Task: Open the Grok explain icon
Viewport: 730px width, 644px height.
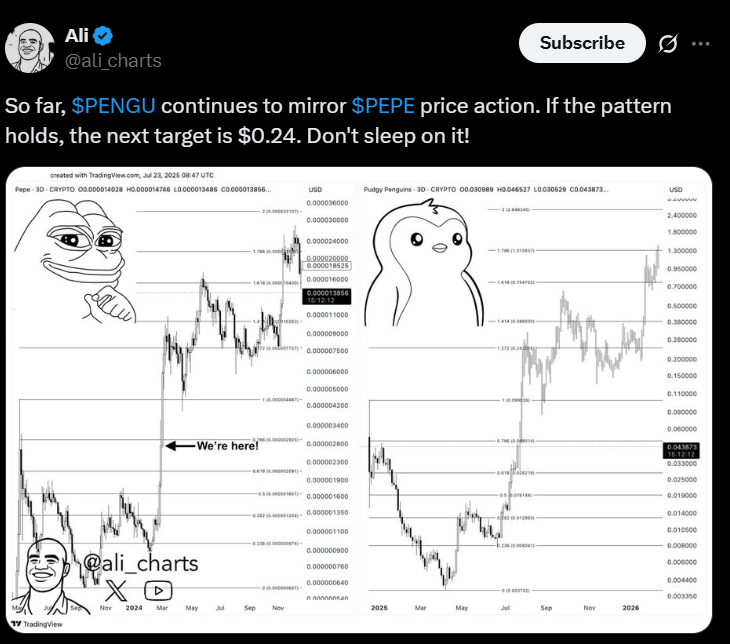Action: tap(668, 43)
